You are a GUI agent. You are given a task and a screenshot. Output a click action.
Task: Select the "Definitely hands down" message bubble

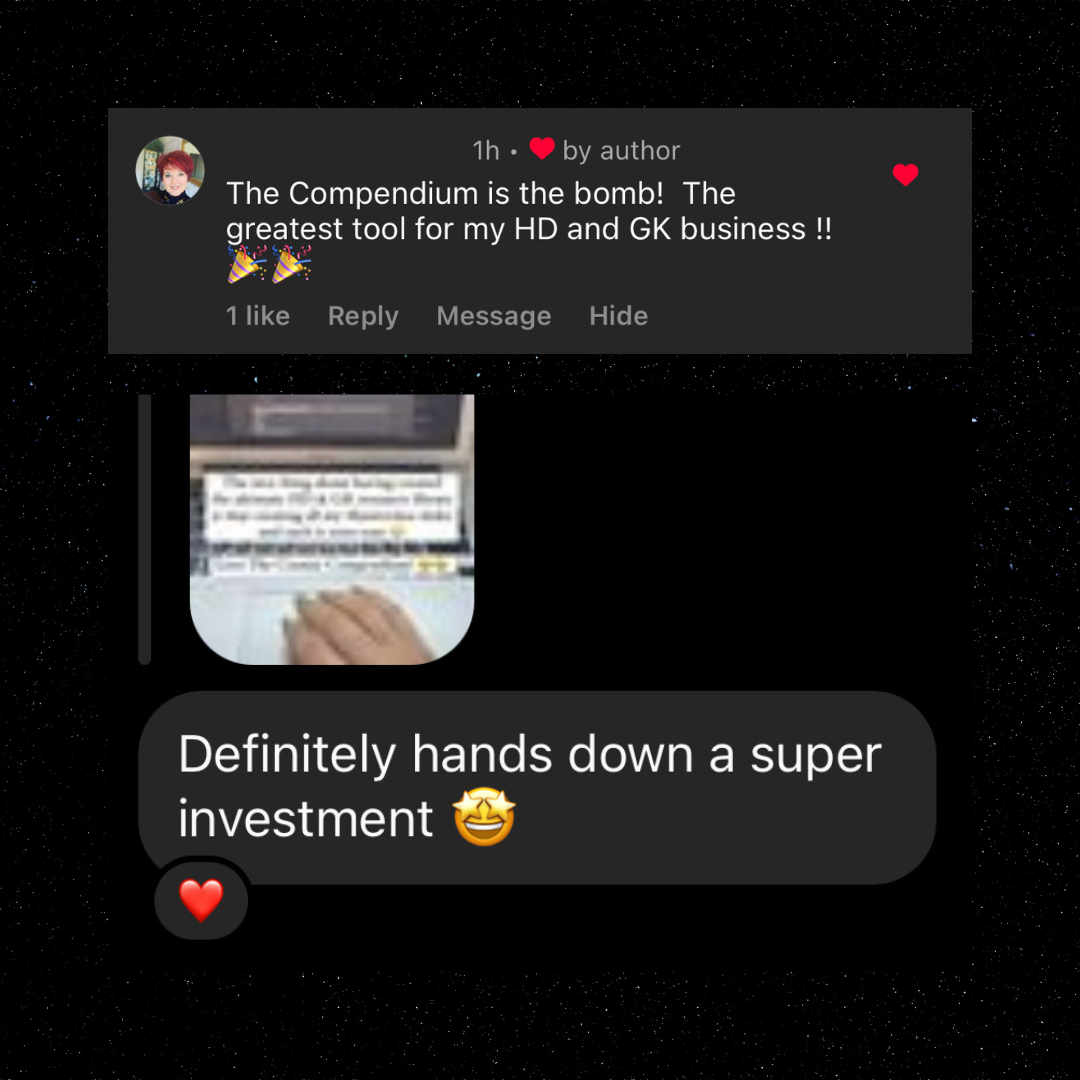[x=537, y=787]
